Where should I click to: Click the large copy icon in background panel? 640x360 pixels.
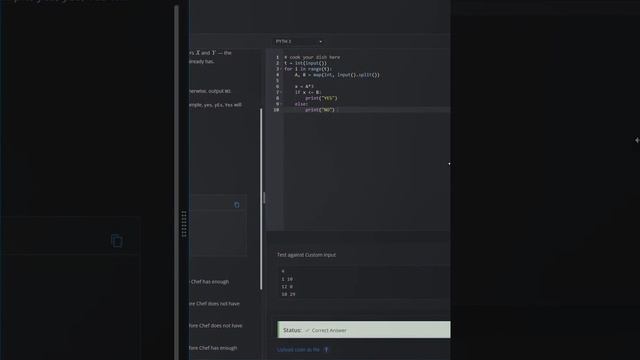click(x=117, y=240)
